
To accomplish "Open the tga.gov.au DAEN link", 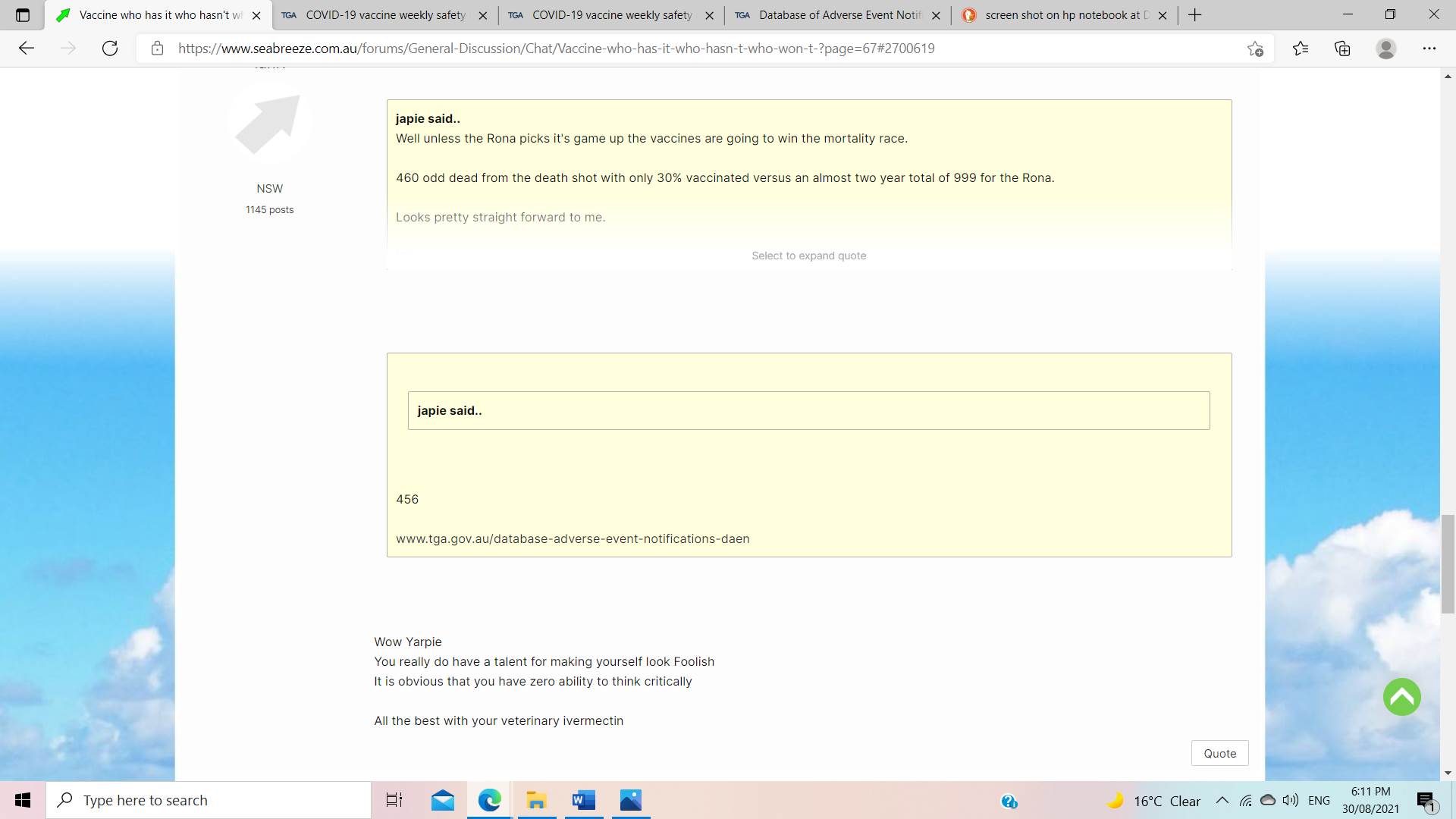I will coord(573,538).
